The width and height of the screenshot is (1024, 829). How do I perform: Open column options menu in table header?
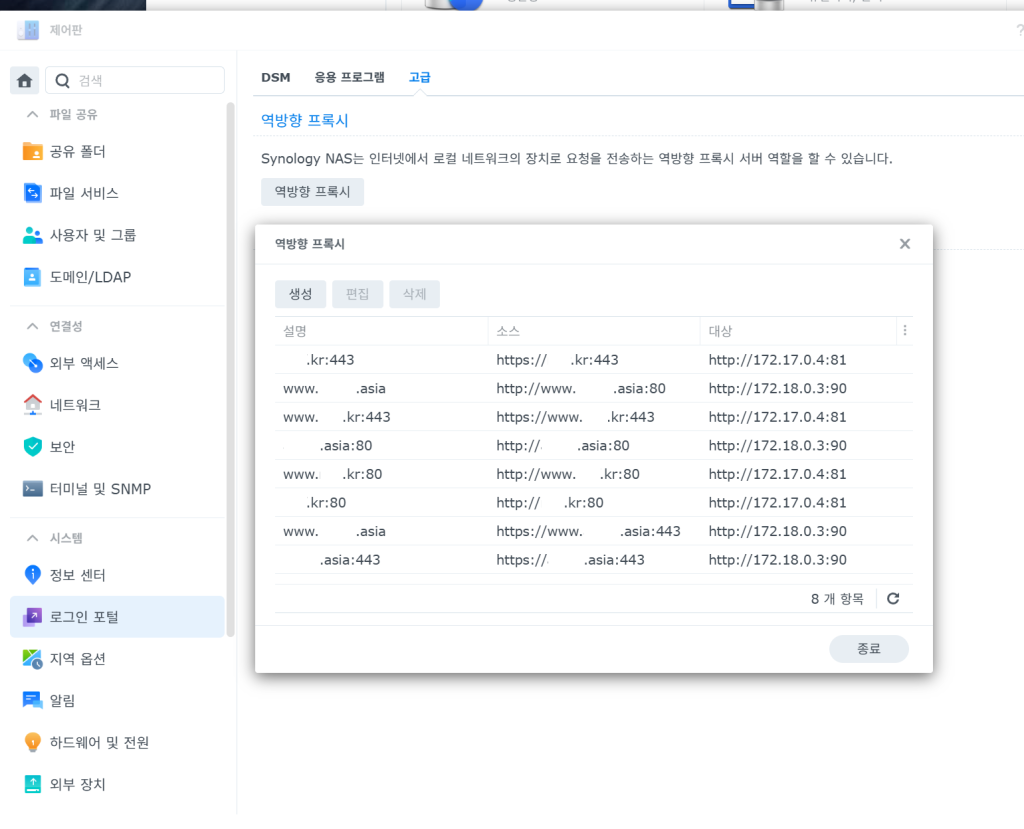904,331
